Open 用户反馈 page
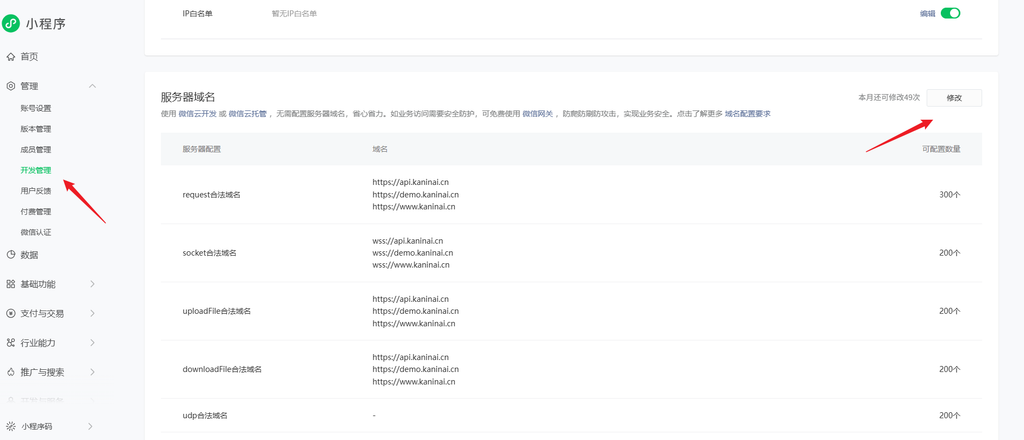The height and width of the screenshot is (440, 1024). tap(36, 191)
